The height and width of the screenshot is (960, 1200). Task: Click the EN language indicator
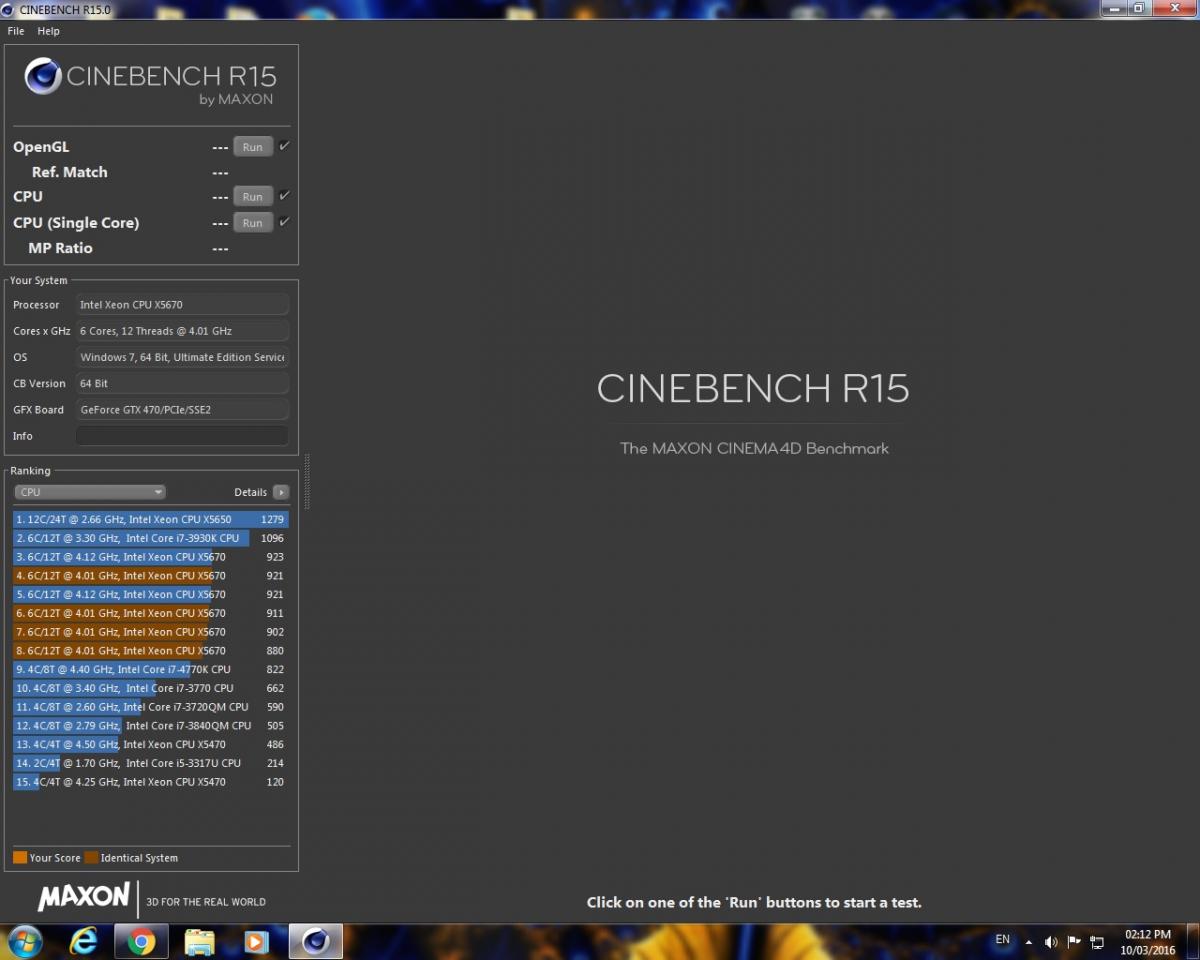click(x=1003, y=940)
